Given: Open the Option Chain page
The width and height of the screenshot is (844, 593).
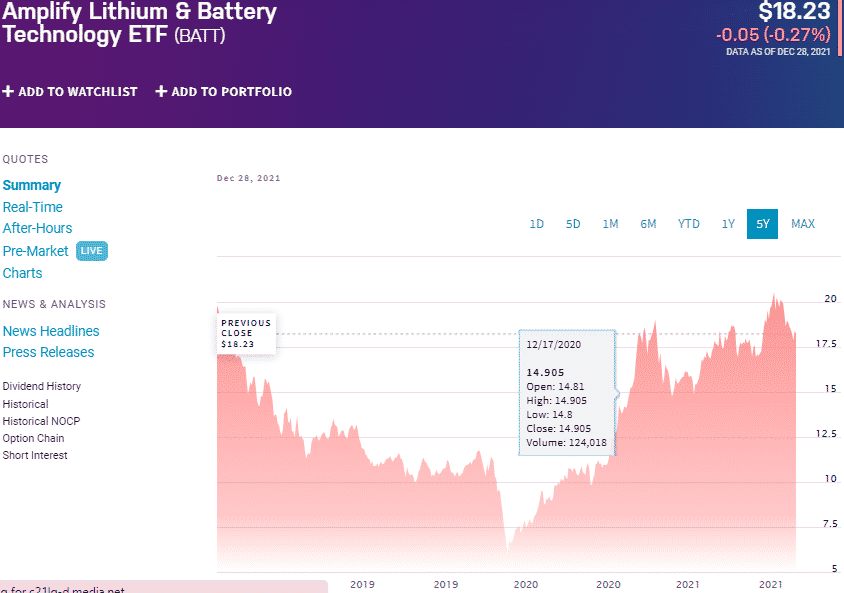Looking at the screenshot, I should pyautogui.click(x=34, y=438).
